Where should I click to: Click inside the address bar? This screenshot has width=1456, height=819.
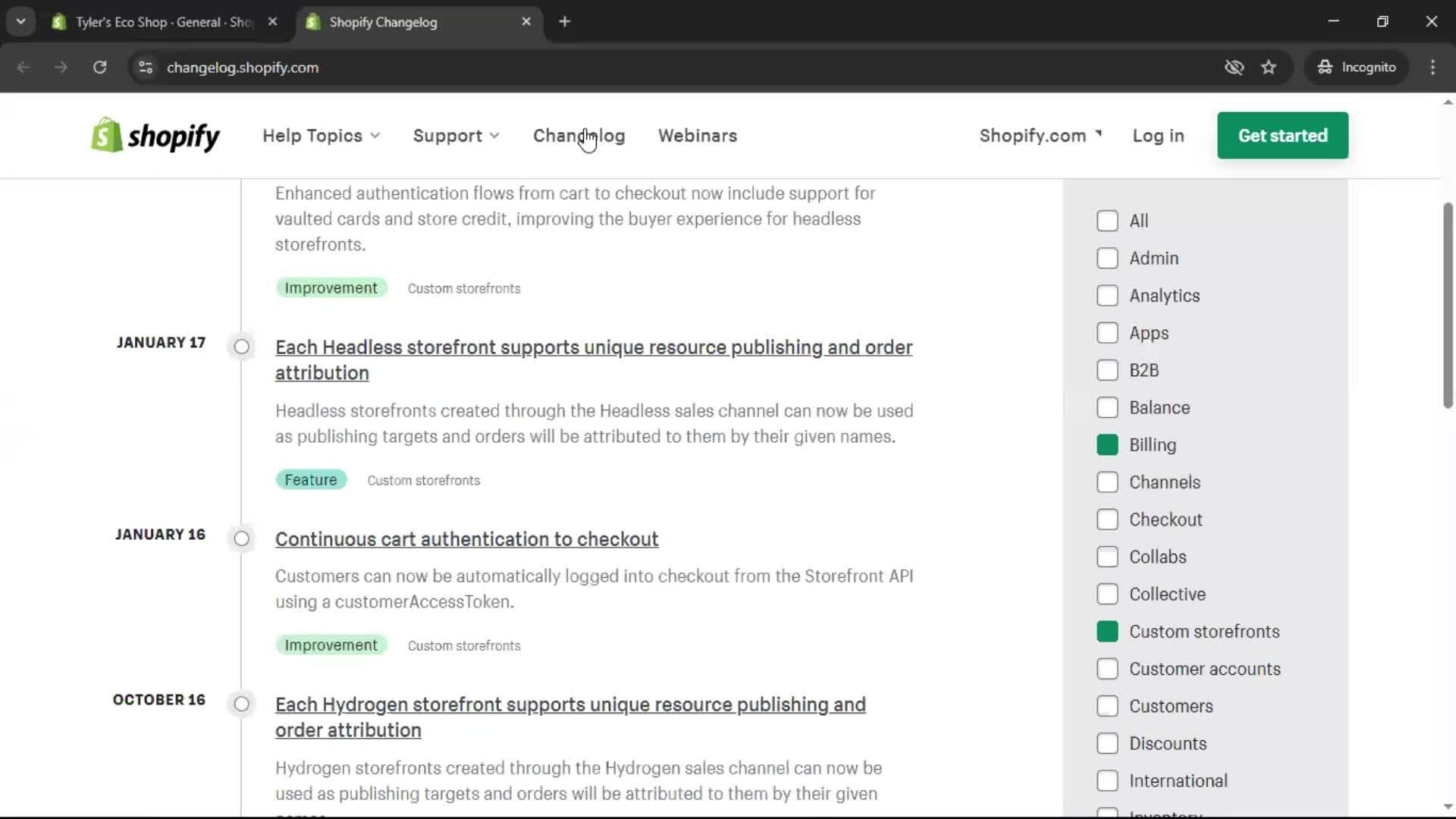click(x=531, y=67)
